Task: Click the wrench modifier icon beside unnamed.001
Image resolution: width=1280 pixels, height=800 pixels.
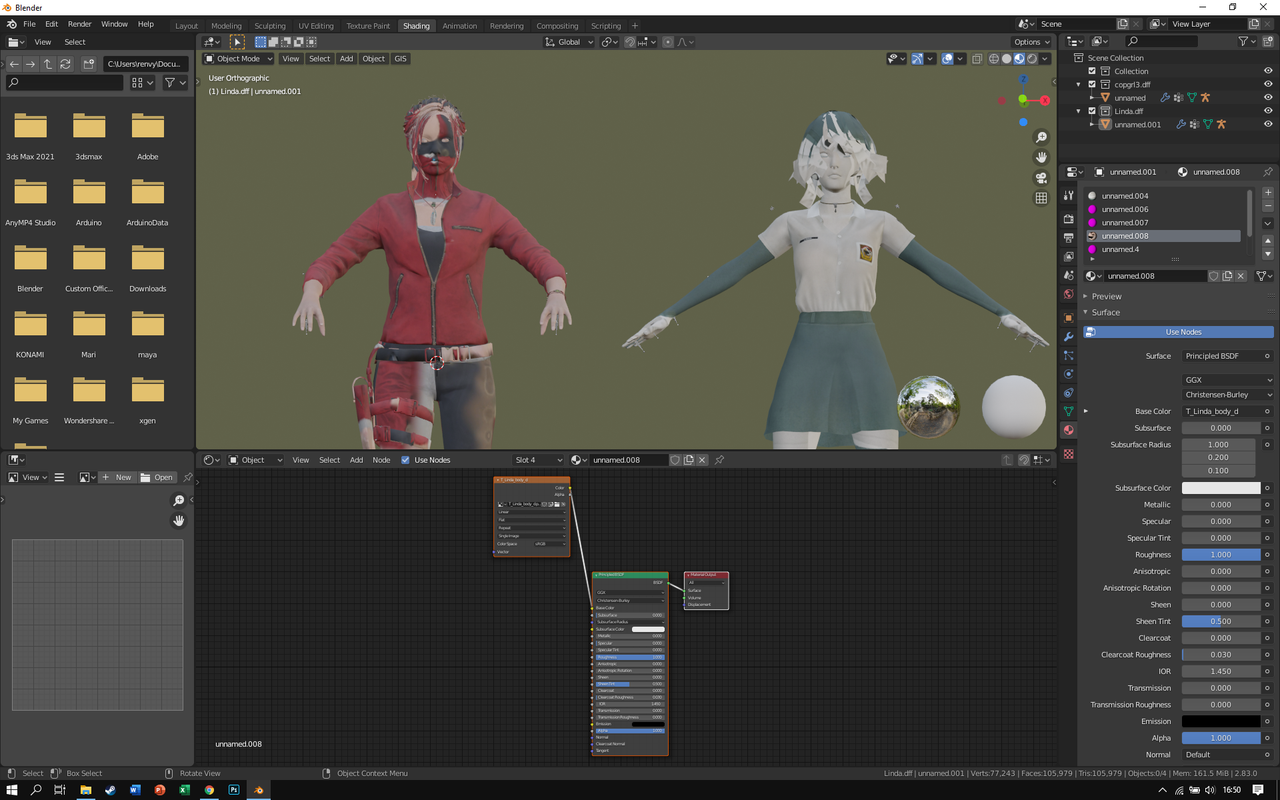Action: (x=1182, y=124)
